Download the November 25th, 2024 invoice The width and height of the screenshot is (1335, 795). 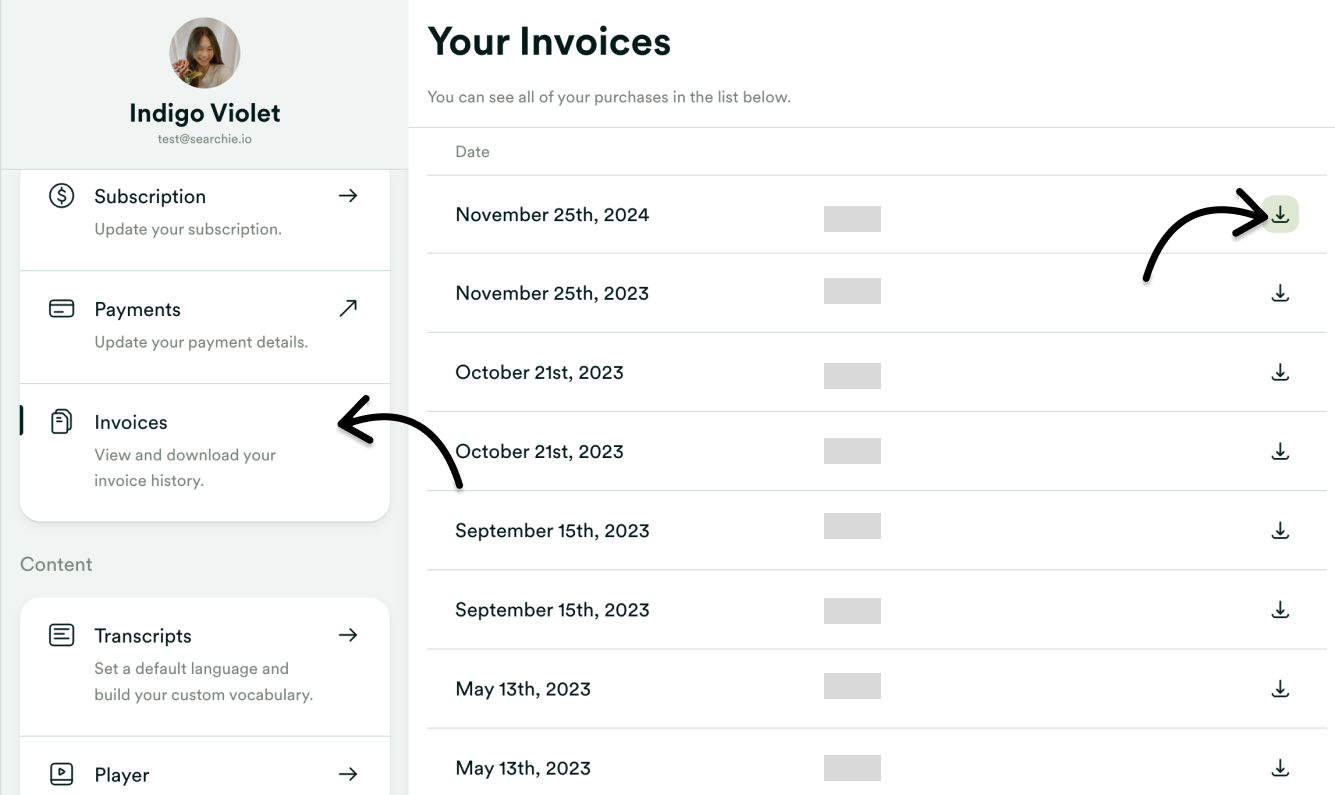pyautogui.click(x=1280, y=214)
